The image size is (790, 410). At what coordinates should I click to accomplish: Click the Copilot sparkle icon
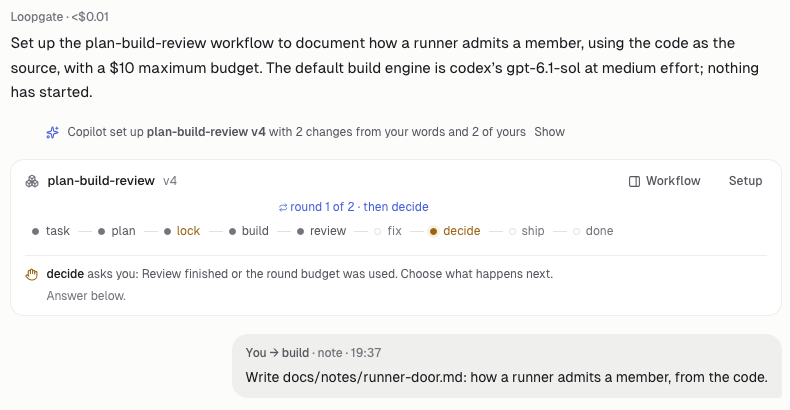[52, 132]
